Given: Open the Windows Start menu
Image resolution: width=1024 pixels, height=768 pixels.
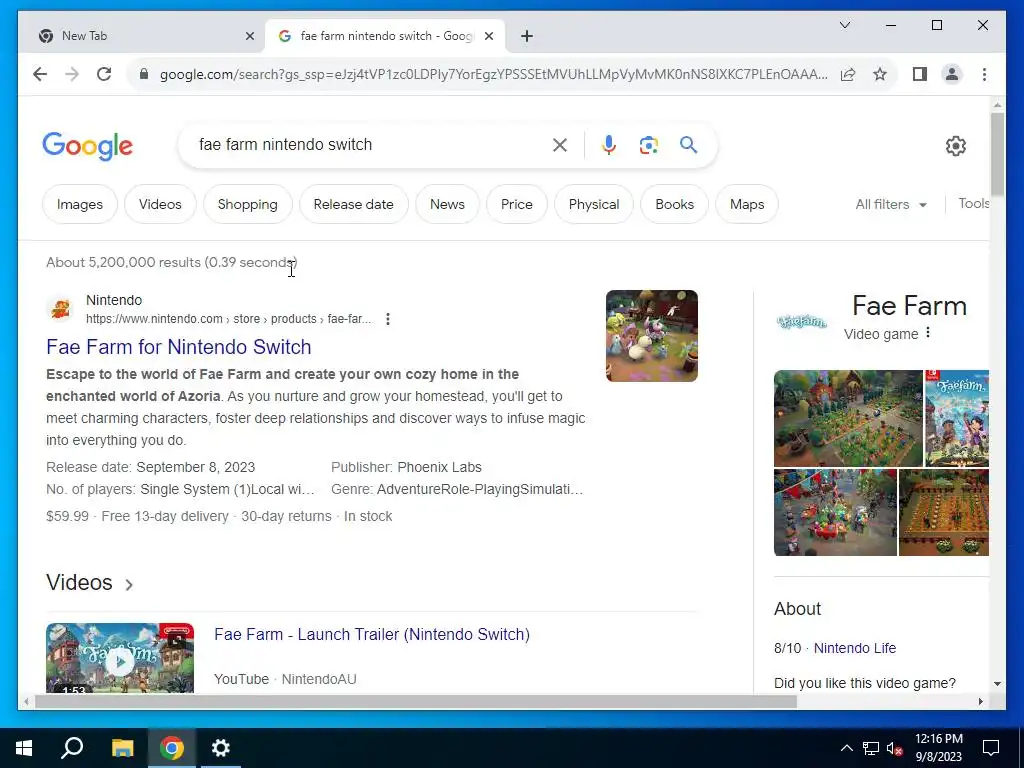Looking at the screenshot, I should tap(24, 748).
